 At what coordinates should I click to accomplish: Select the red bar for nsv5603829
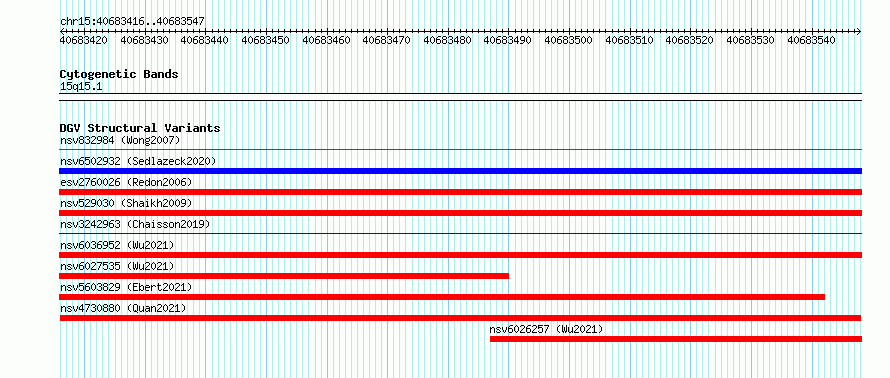(442, 297)
